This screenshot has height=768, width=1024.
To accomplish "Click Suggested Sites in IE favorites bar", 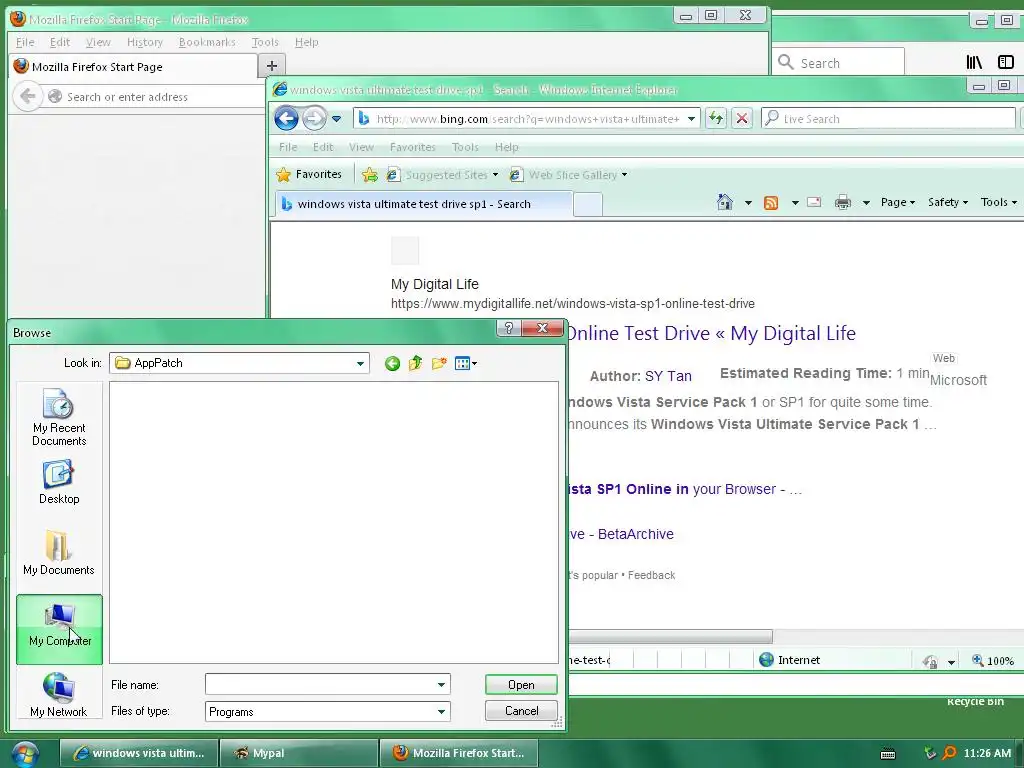I will tap(442, 175).
